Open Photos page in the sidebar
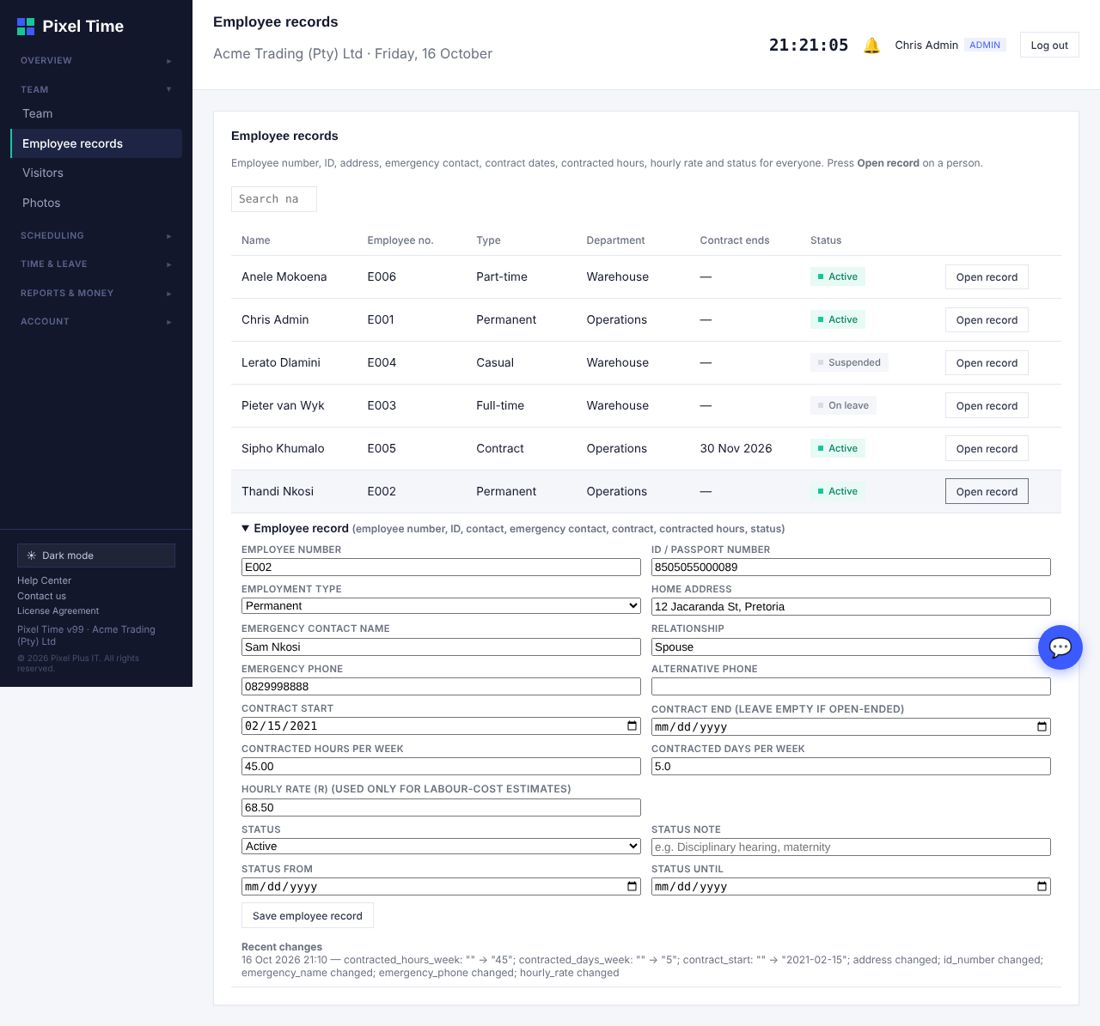1100x1026 pixels. 41,203
